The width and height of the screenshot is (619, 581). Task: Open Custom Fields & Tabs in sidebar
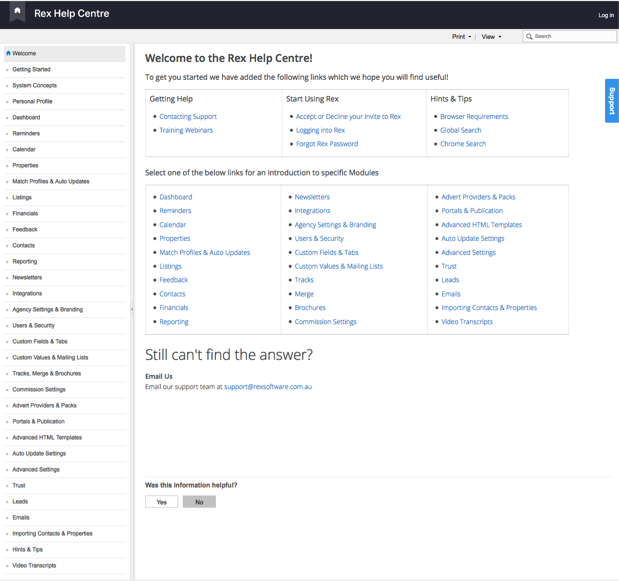[x=39, y=341]
